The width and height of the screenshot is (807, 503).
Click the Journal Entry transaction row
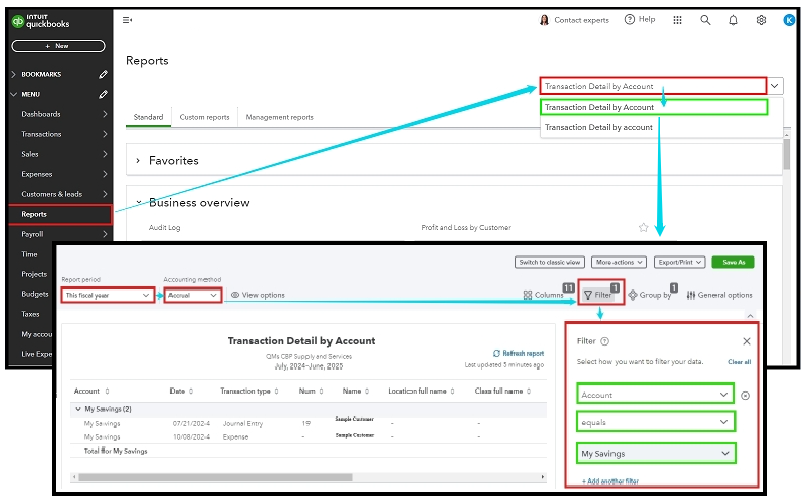308,424
